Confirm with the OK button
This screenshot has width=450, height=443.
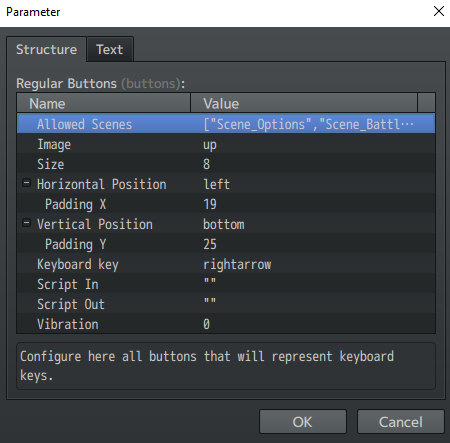[x=303, y=422]
